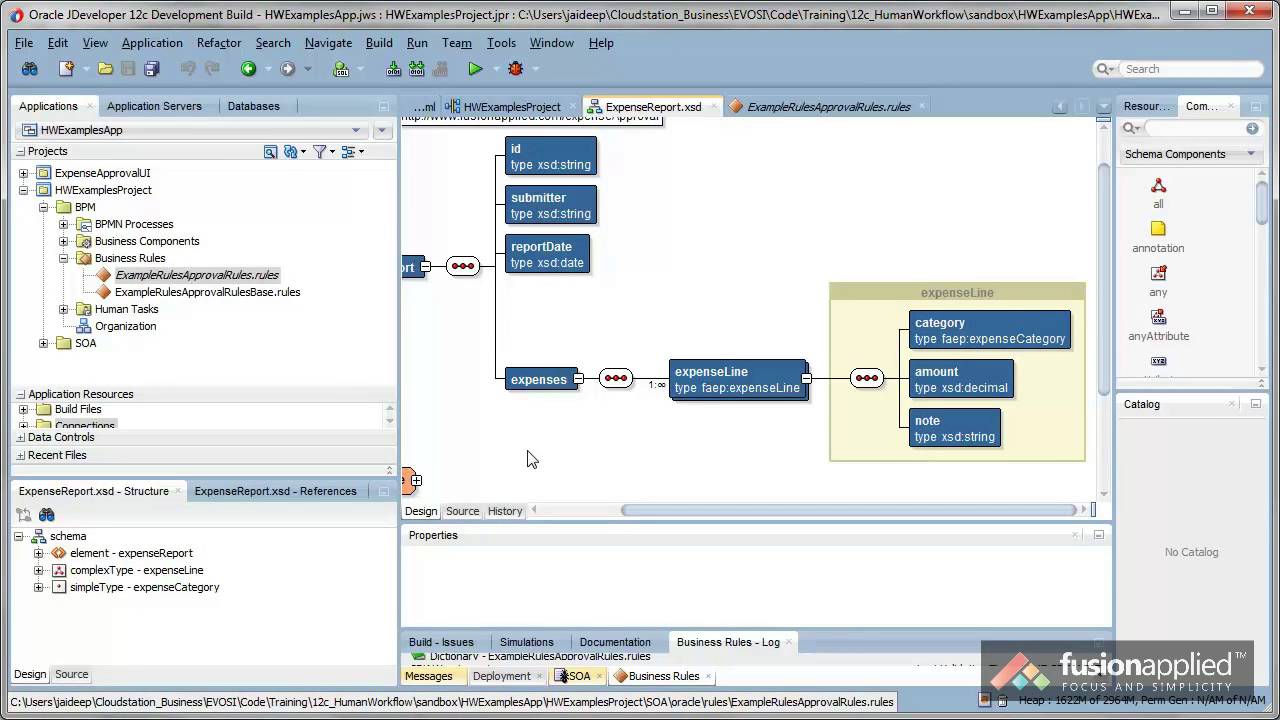The image size is (1280, 720).
Task: Click the Projects panel refresh icon
Action: coord(291,152)
